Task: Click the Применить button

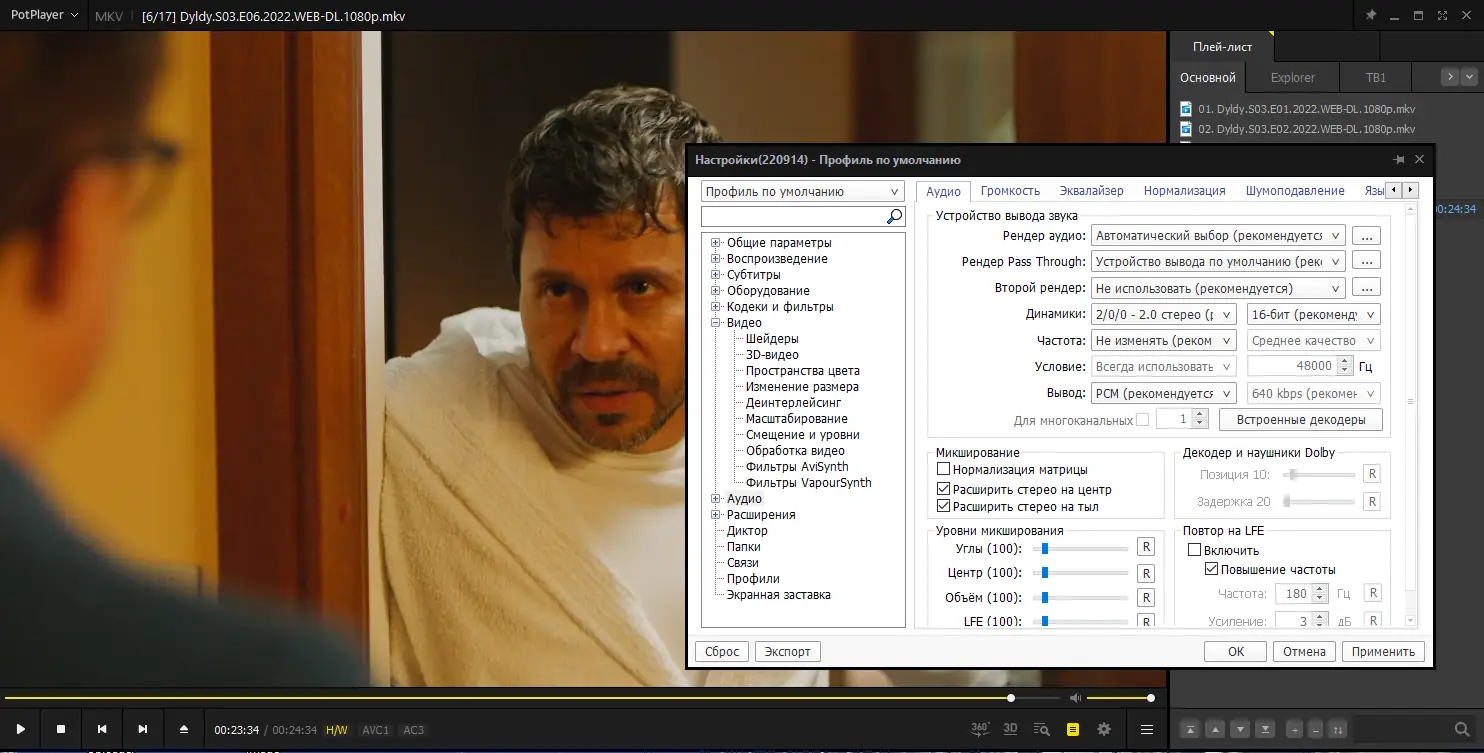Action: (x=1384, y=652)
